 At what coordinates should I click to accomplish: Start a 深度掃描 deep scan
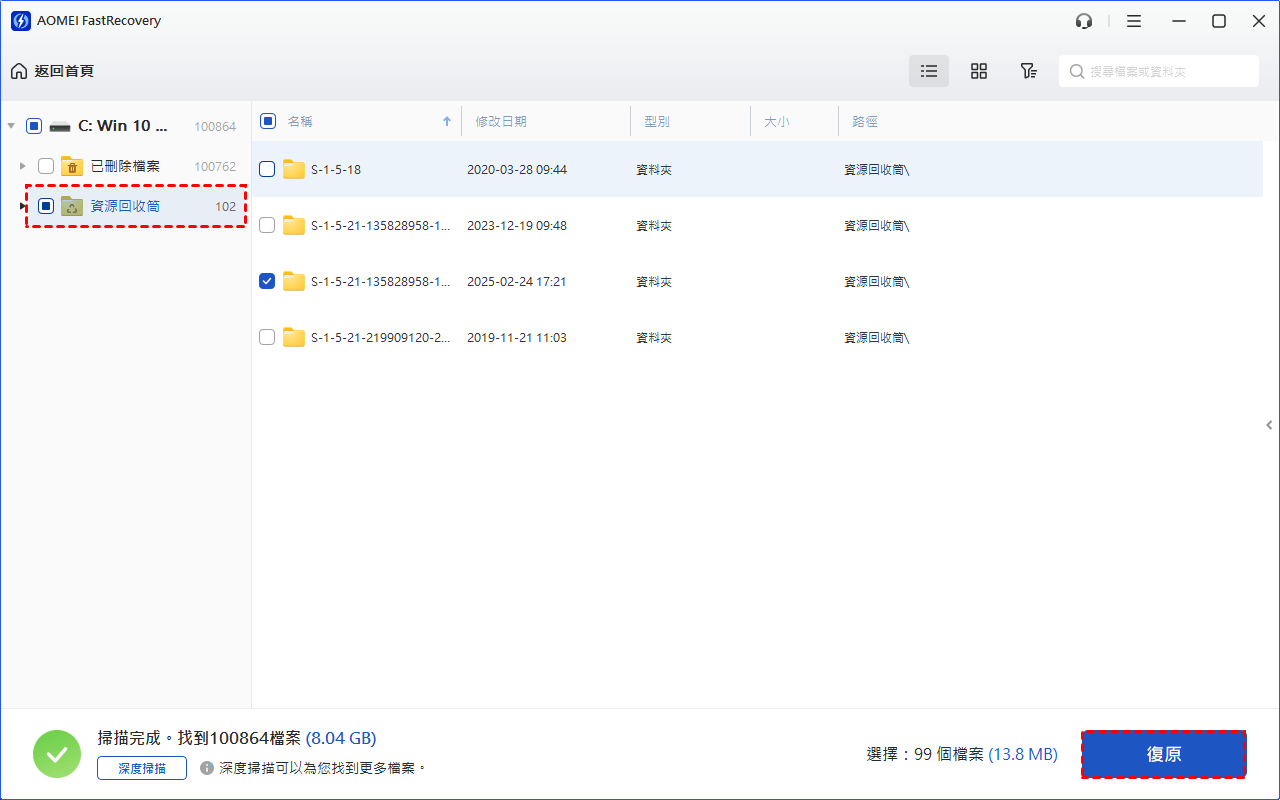tap(142, 768)
